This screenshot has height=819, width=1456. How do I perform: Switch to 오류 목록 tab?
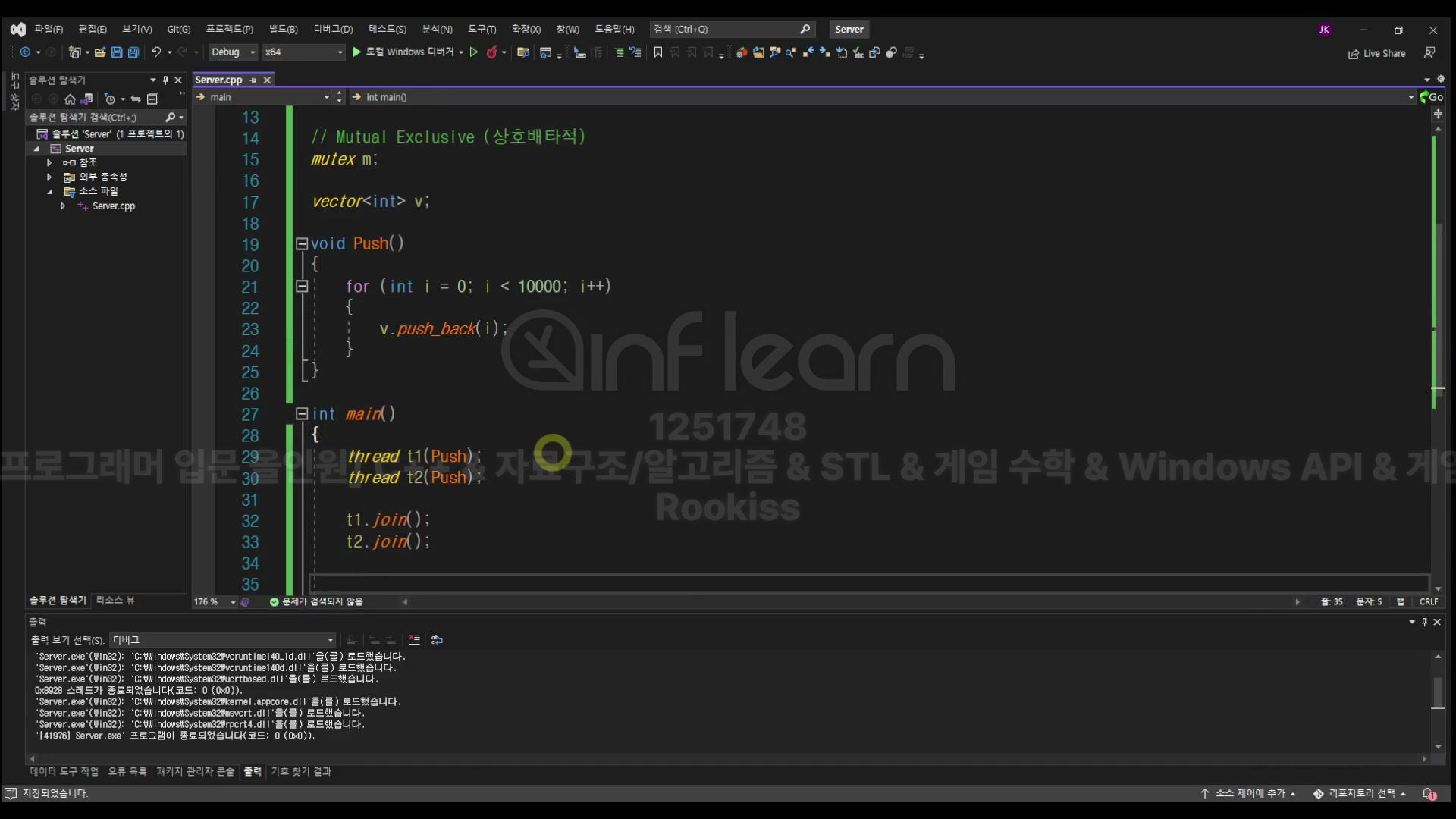pyautogui.click(x=127, y=772)
